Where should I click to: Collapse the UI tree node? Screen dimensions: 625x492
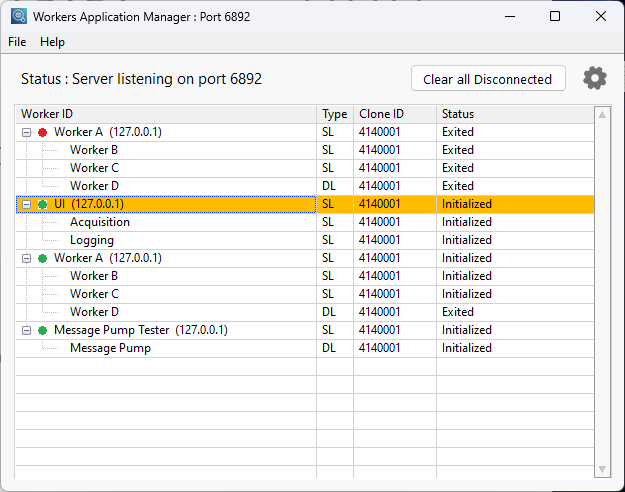tap(26, 204)
